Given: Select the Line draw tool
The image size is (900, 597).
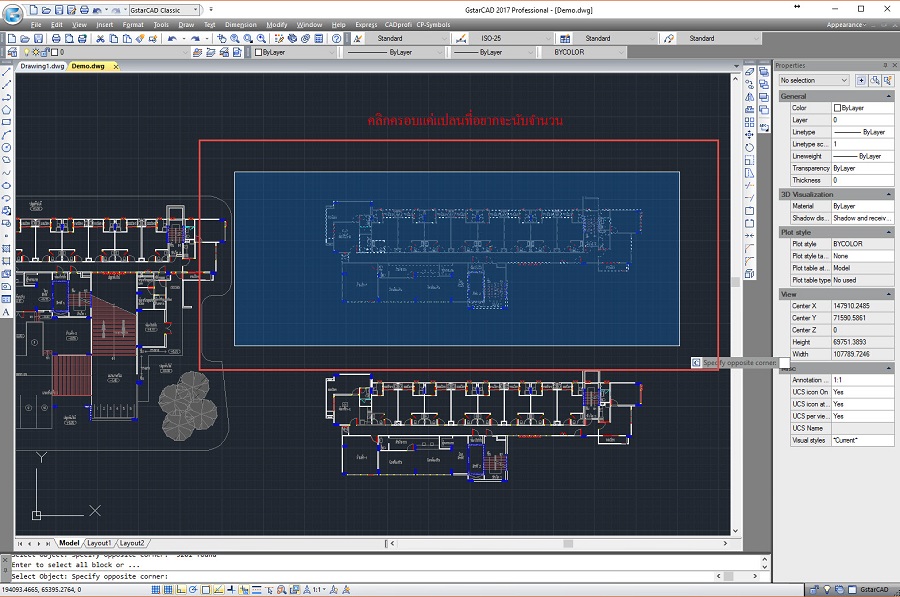Looking at the screenshot, I should point(6,72).
